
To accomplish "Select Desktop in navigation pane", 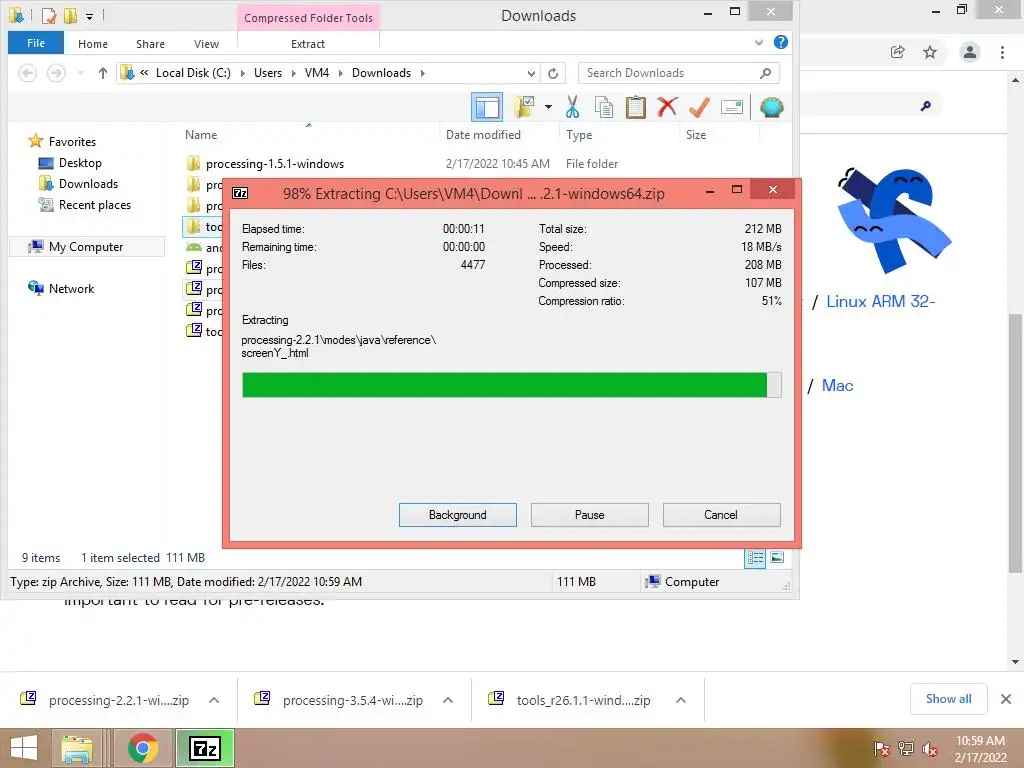I will point(80,163).
